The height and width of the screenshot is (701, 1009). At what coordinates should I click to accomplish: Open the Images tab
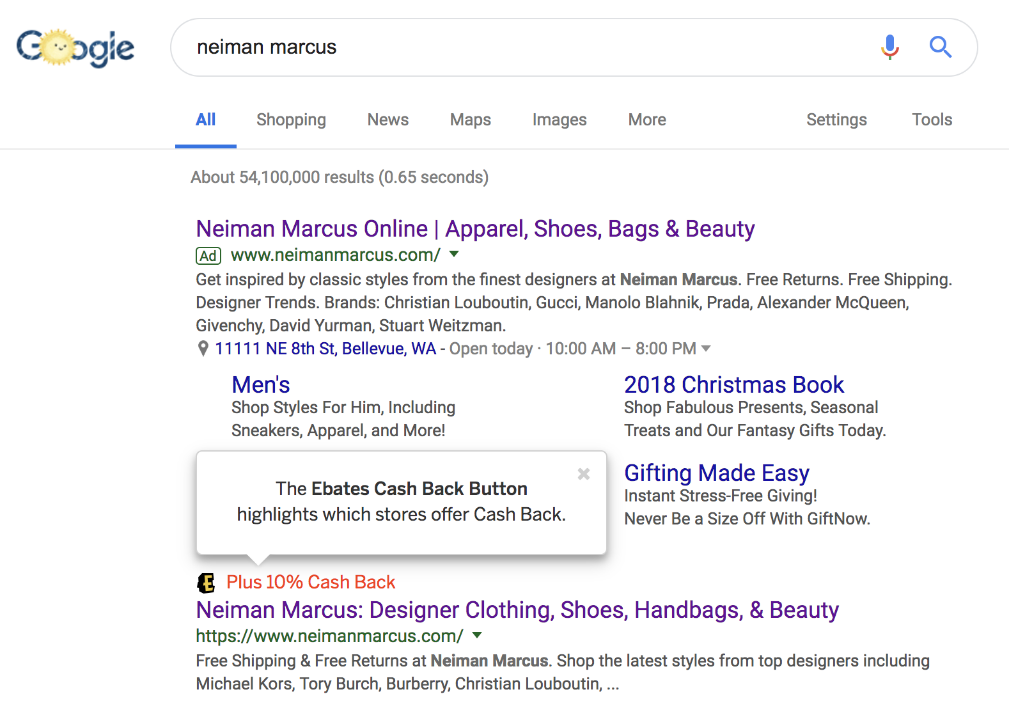pos(559,120)
